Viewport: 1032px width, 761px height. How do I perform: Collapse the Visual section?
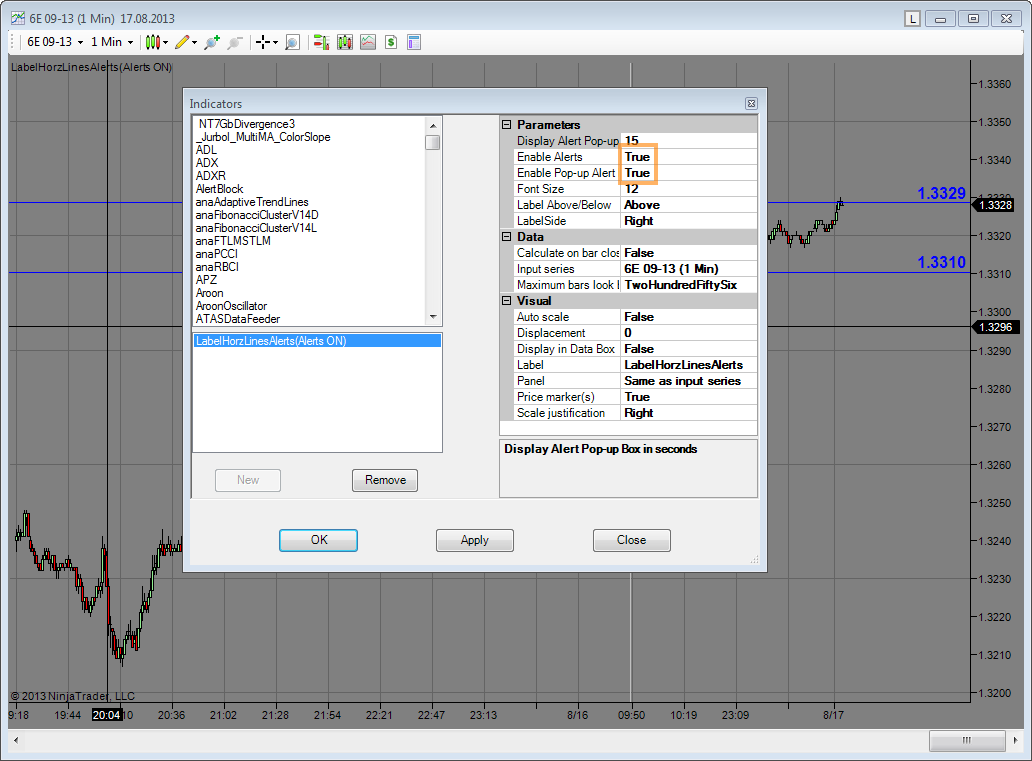506,301
